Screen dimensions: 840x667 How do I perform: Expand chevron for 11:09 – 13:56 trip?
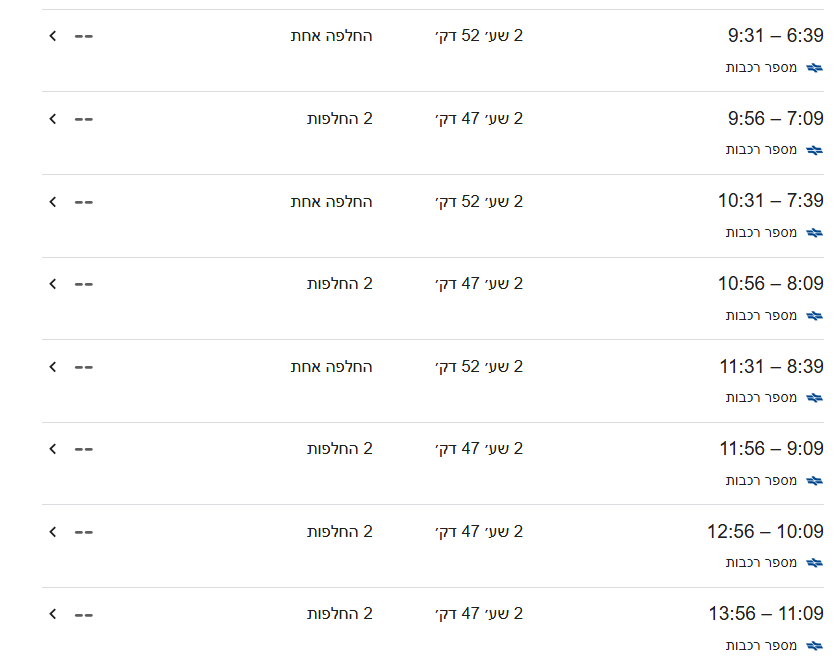click(53, 614)
